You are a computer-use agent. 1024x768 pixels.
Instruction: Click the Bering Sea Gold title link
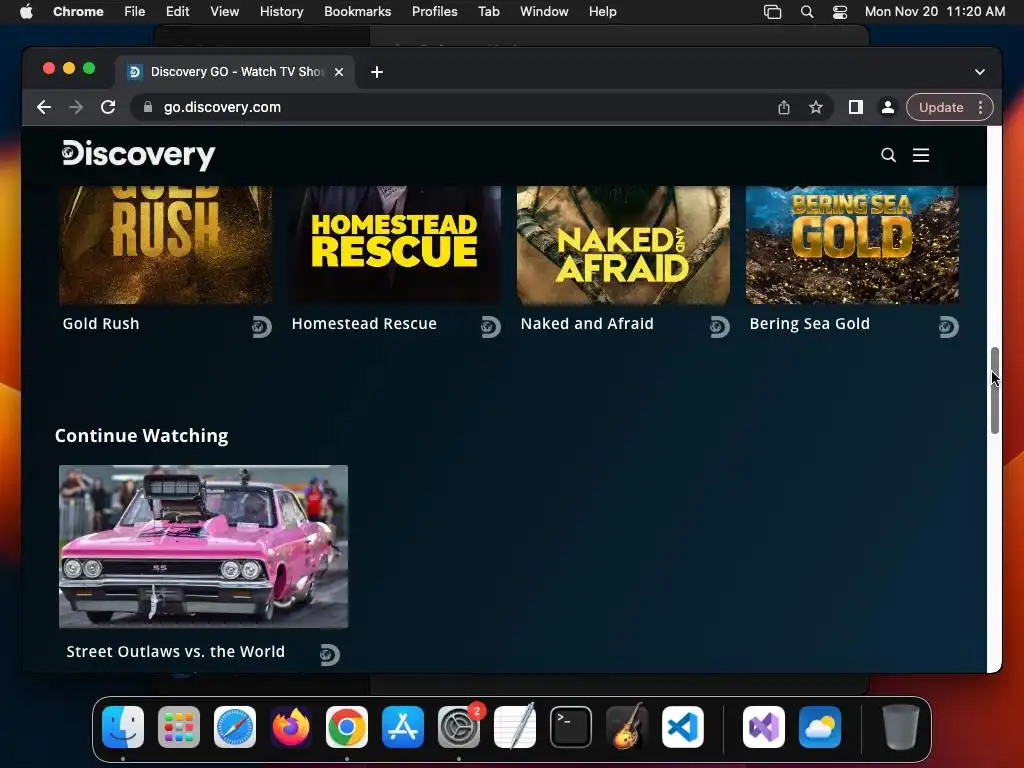[809, 323]
